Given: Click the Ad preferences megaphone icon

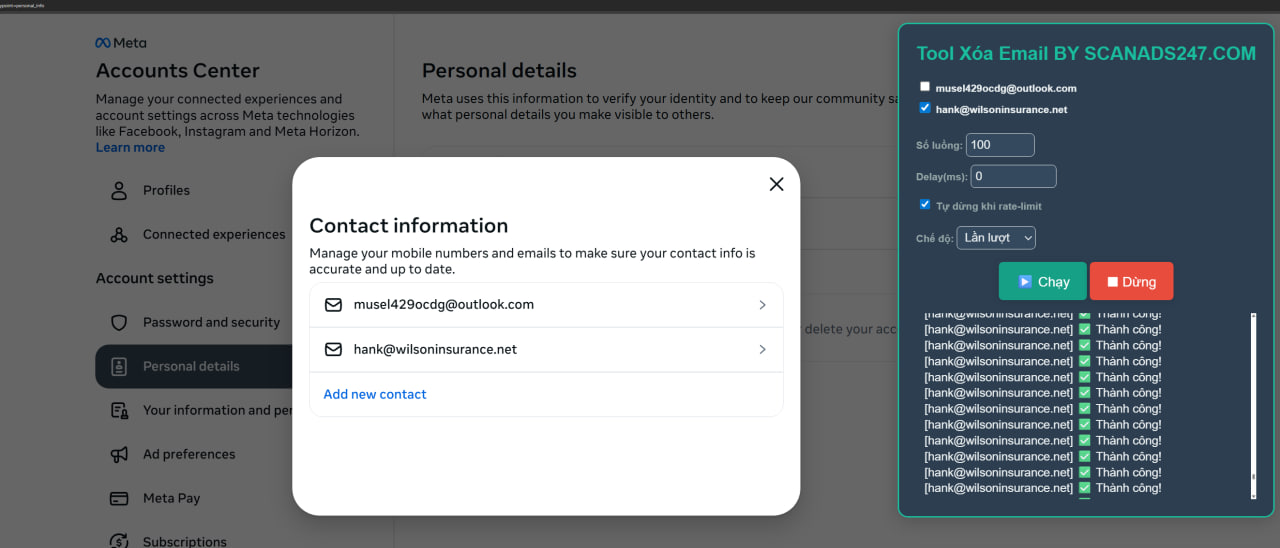Looking at the screenshot, I should (119, 454).
